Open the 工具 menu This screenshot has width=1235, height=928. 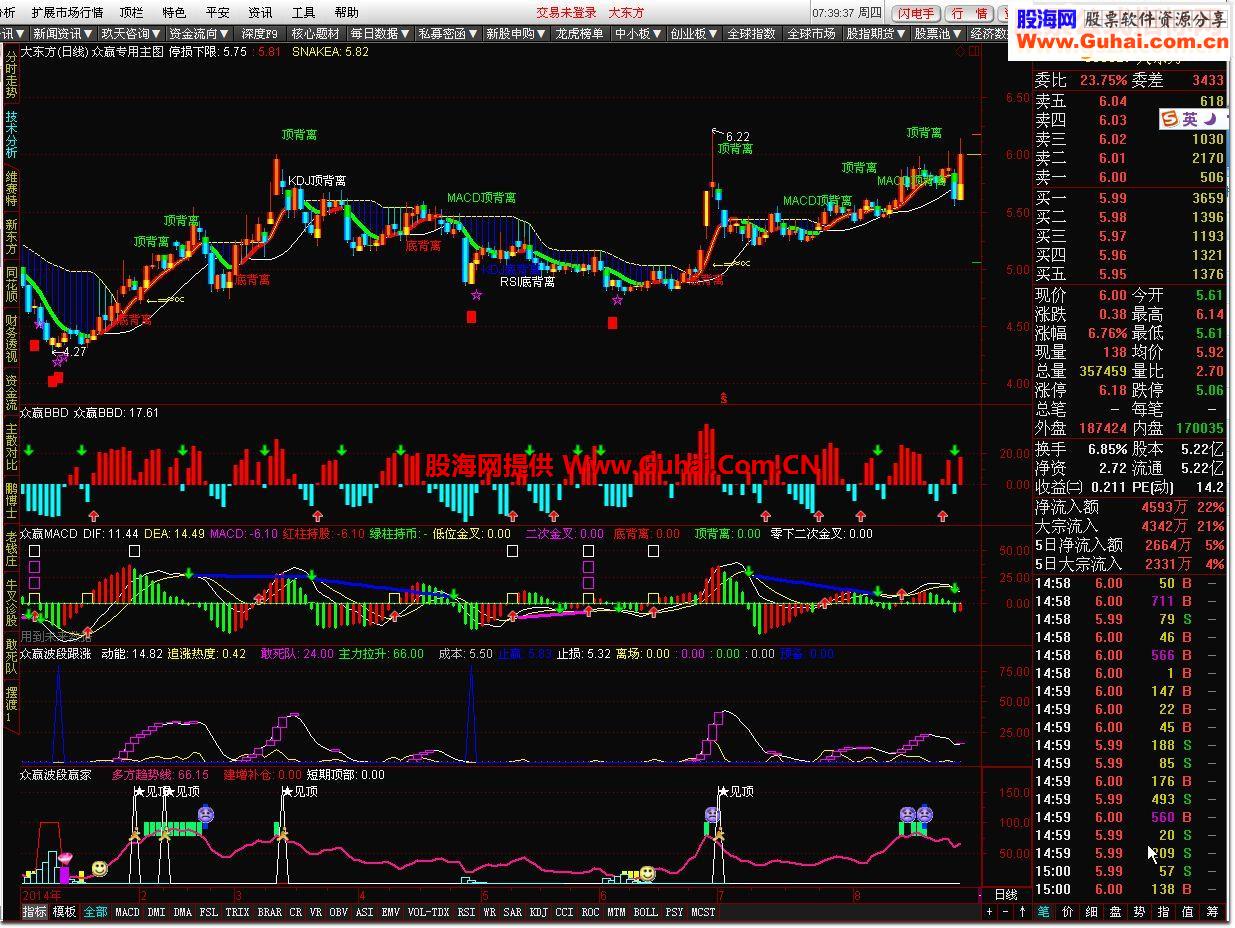click(303, 13)
